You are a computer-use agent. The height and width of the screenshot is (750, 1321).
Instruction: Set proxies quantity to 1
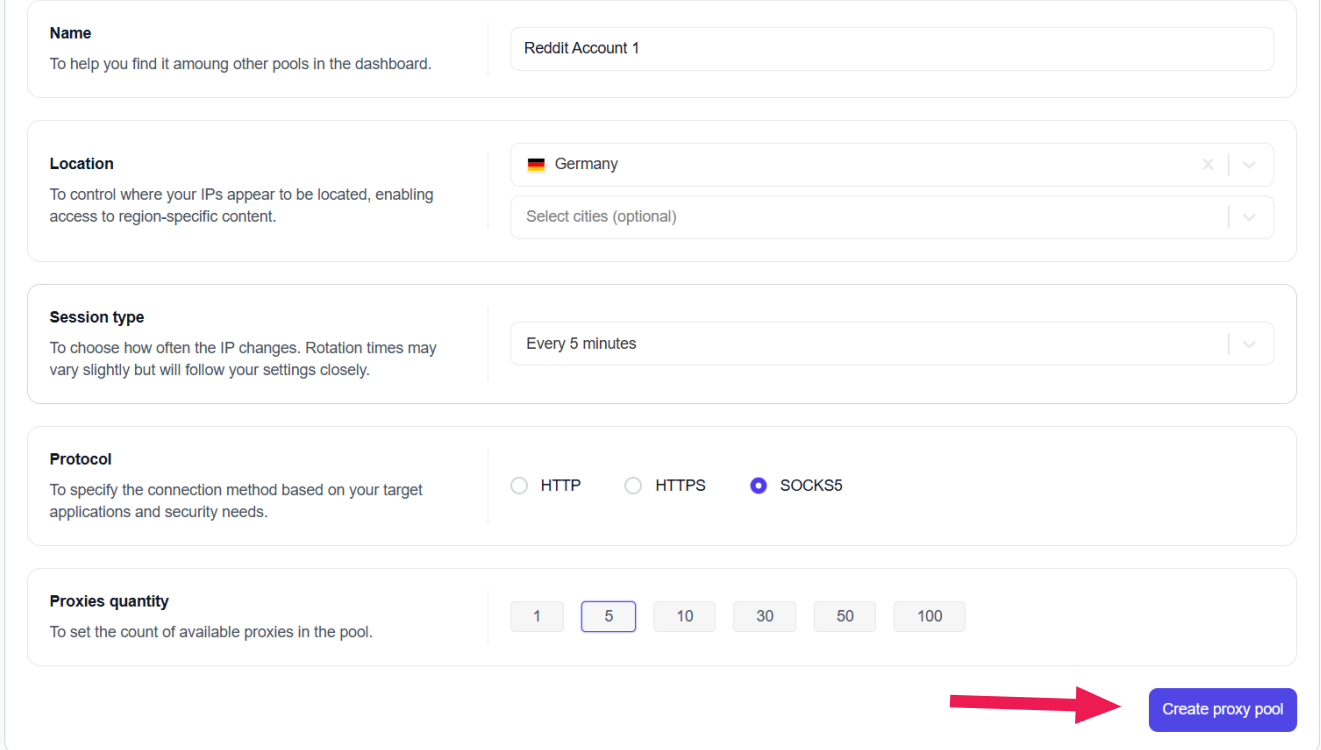pyautogui.click(x=537, y=616)
